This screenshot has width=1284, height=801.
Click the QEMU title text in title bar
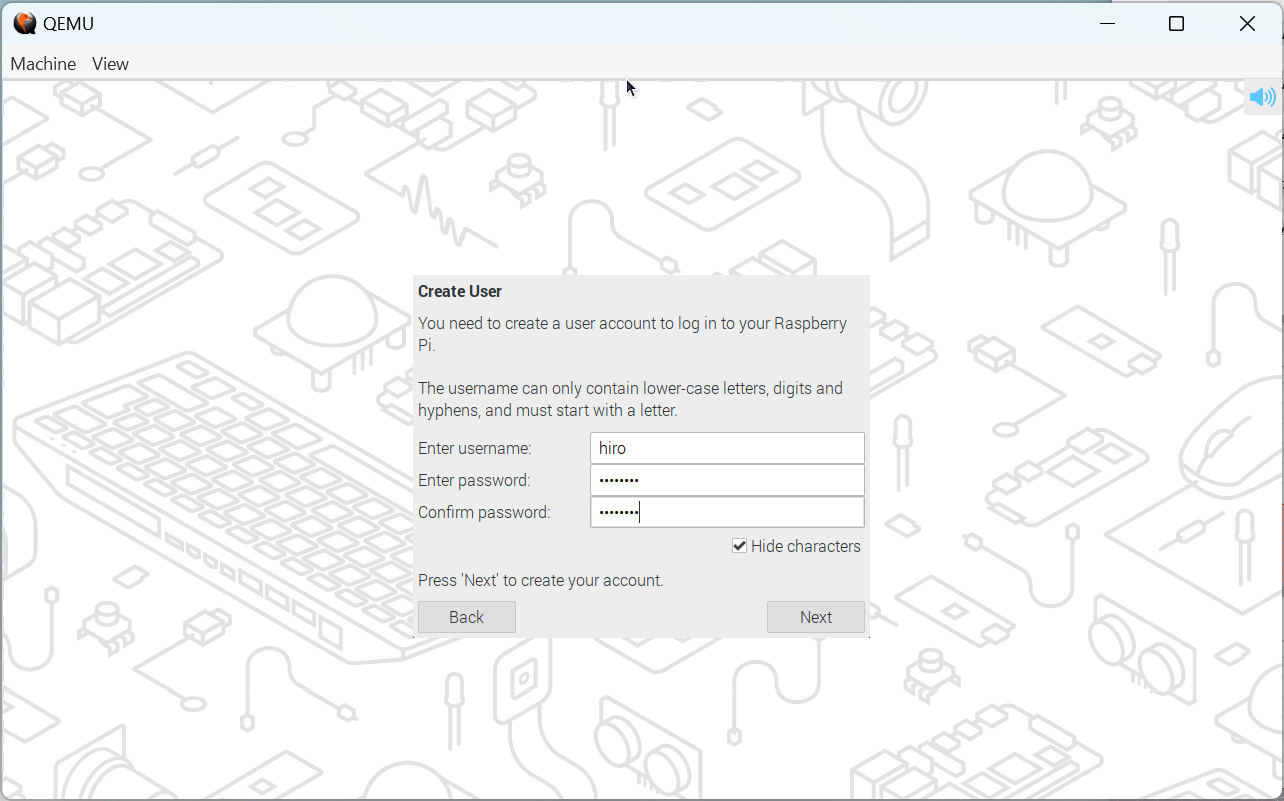click(x=68, y=24)
